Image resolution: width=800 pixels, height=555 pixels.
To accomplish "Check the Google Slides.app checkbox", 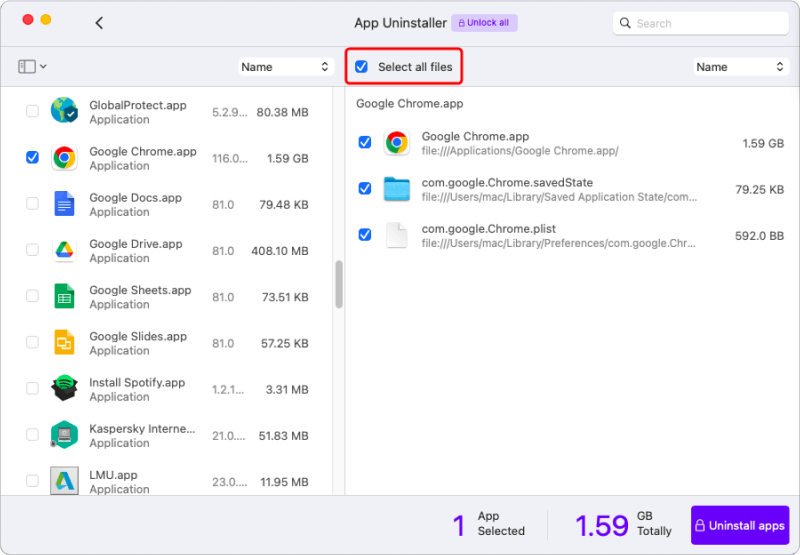I will click(32, 342).
